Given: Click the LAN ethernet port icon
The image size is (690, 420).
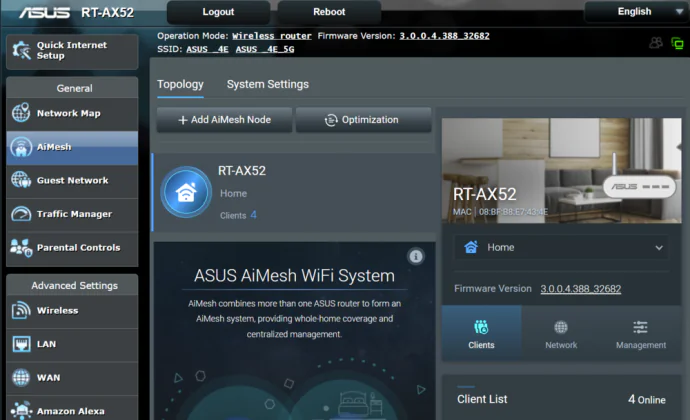Looking at the screenshot, I should click(21, 344).
